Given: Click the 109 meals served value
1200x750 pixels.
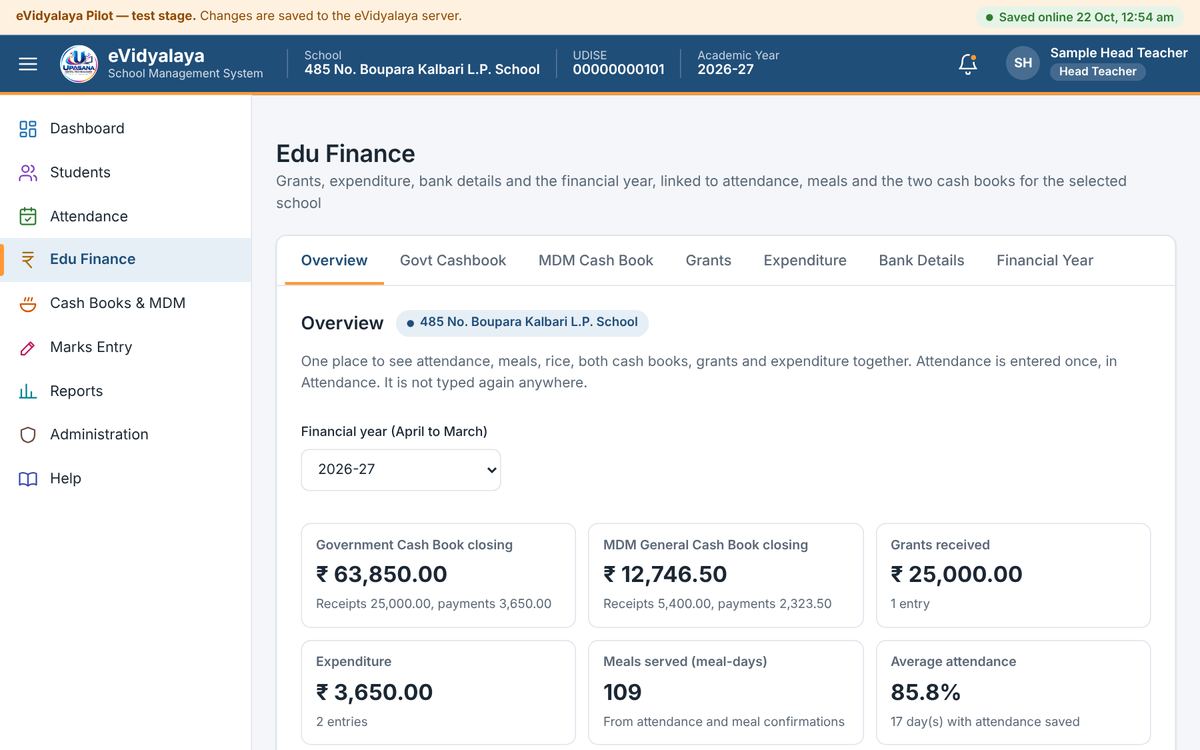Looking at the screenshot, I should click(x=623, y=692).
